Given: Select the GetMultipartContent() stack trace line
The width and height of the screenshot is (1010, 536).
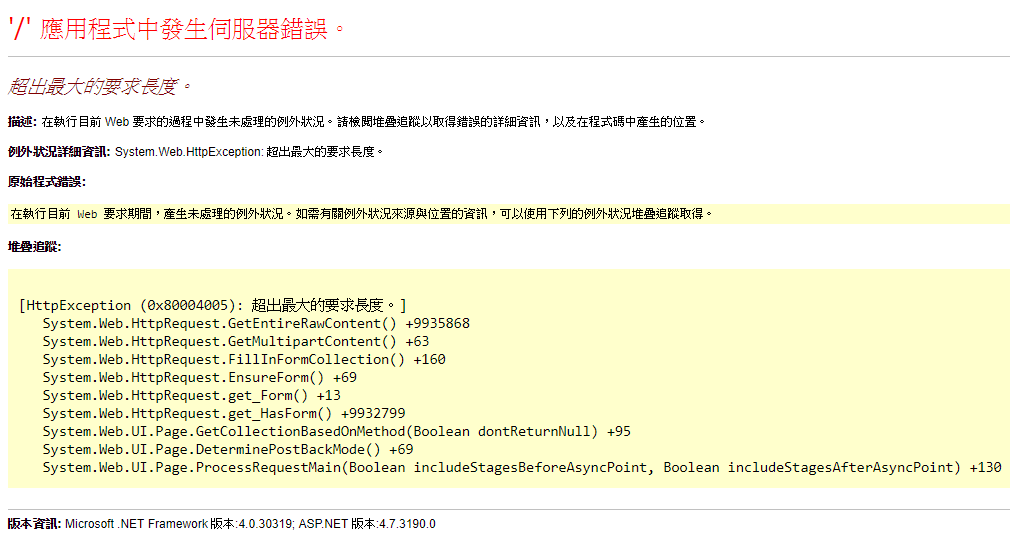Looking at the screenshot, I should coord(235,342).
